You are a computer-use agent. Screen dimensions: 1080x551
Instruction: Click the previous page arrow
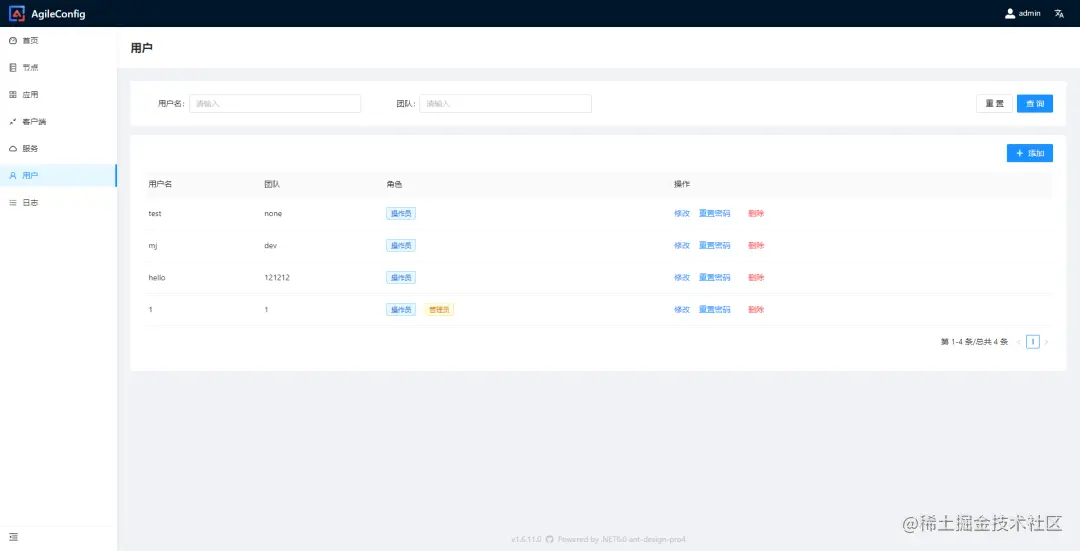[1019, 342]
